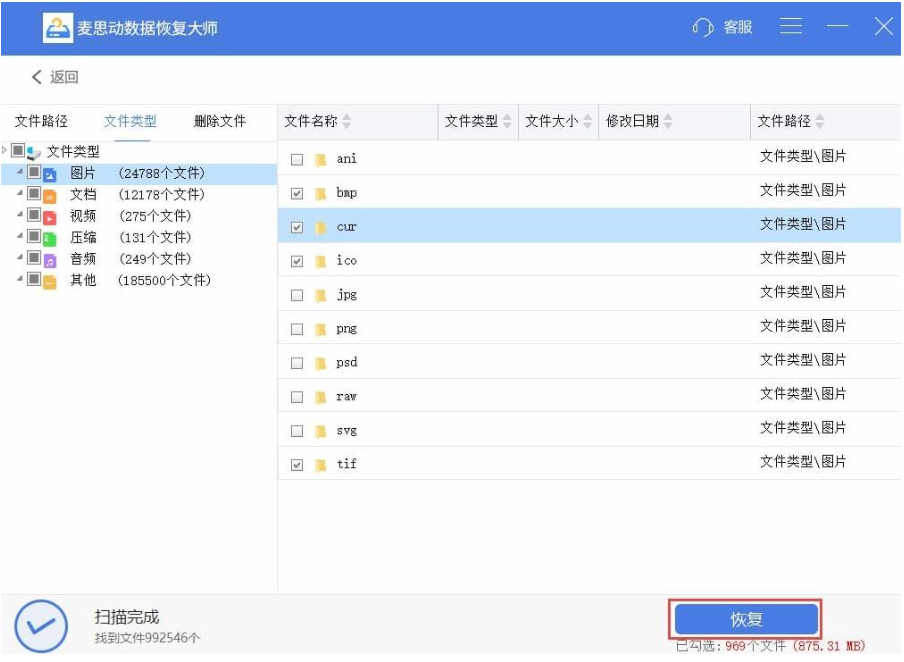Click the app logo icon

click(x=58, y=28)
